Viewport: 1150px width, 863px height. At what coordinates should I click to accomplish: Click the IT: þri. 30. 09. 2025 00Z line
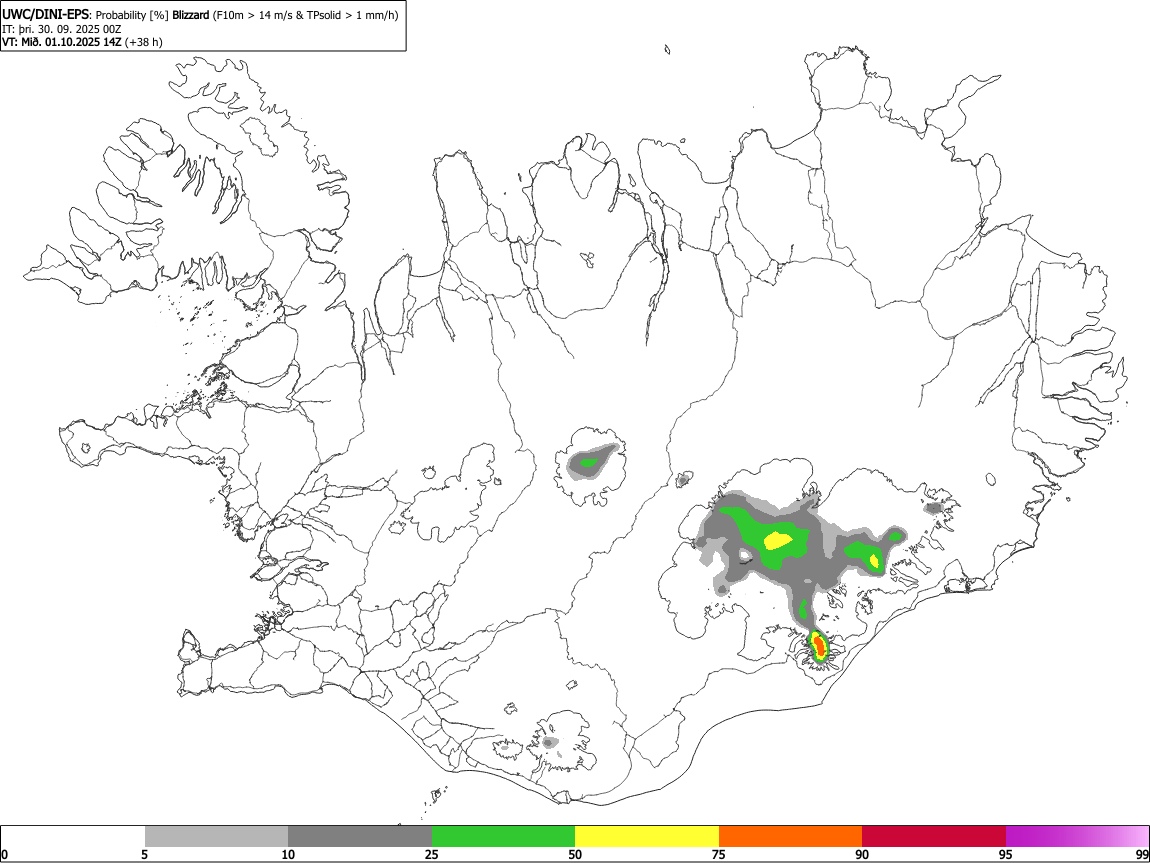pyautogui.click(x=62, y=29)
